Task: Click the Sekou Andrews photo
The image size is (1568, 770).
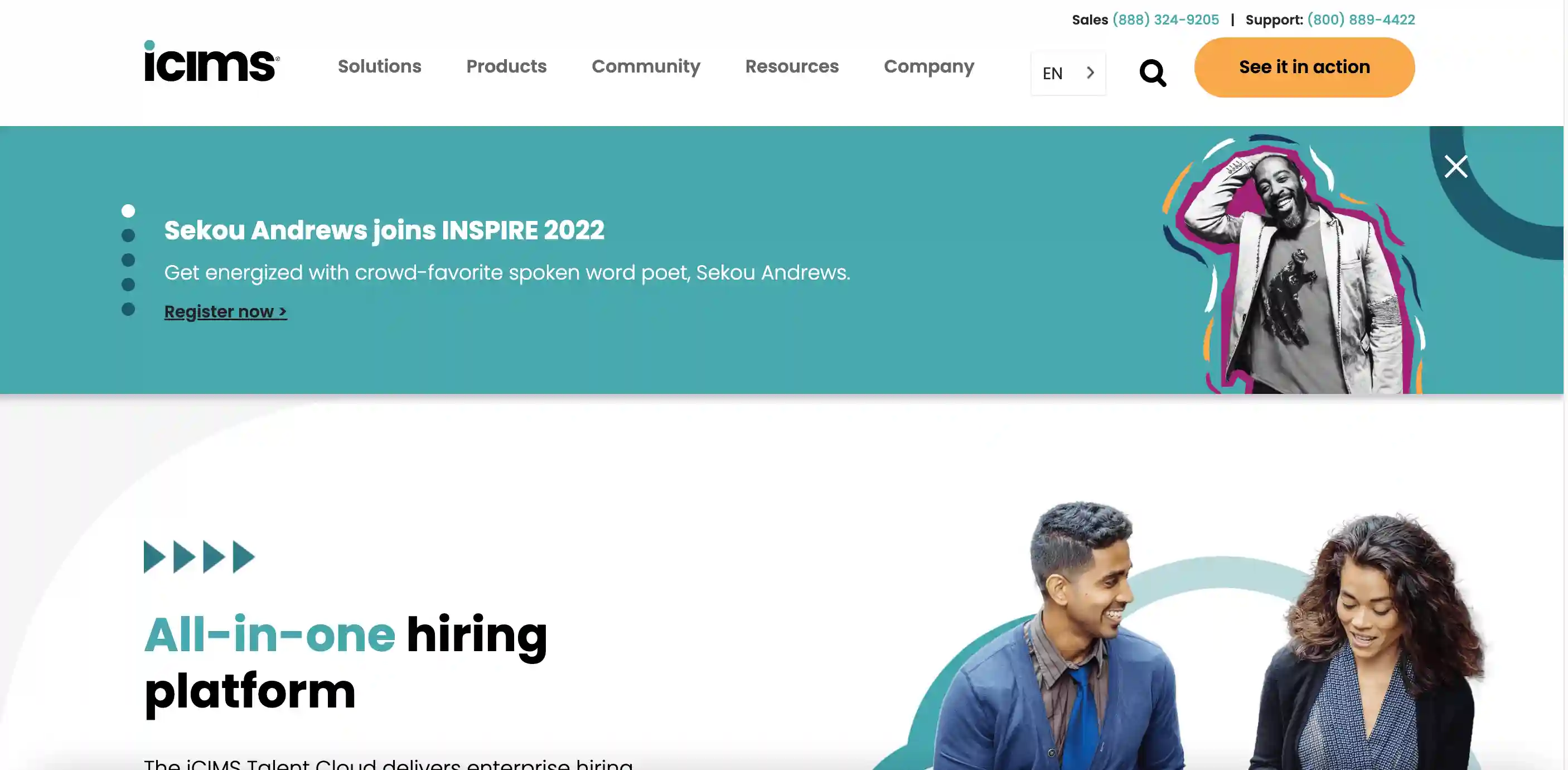Action: (1294, 263)
